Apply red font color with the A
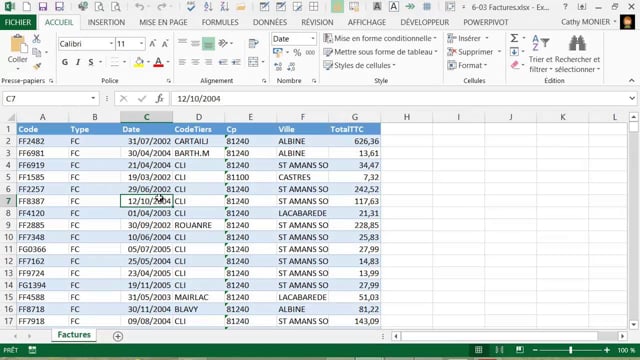Viewport: 640px width, 360px height. click(158, 62)
